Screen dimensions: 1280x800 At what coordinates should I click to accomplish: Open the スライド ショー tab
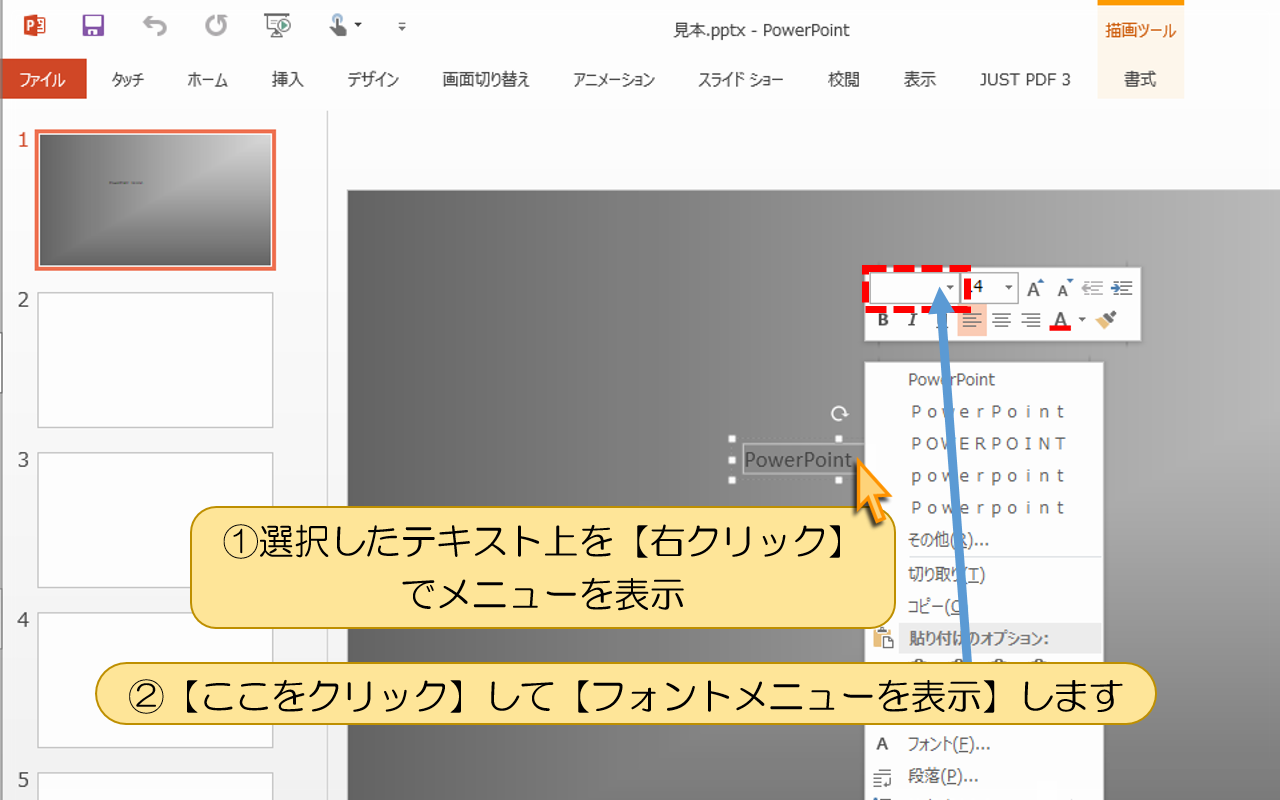(x=741, y=79)
